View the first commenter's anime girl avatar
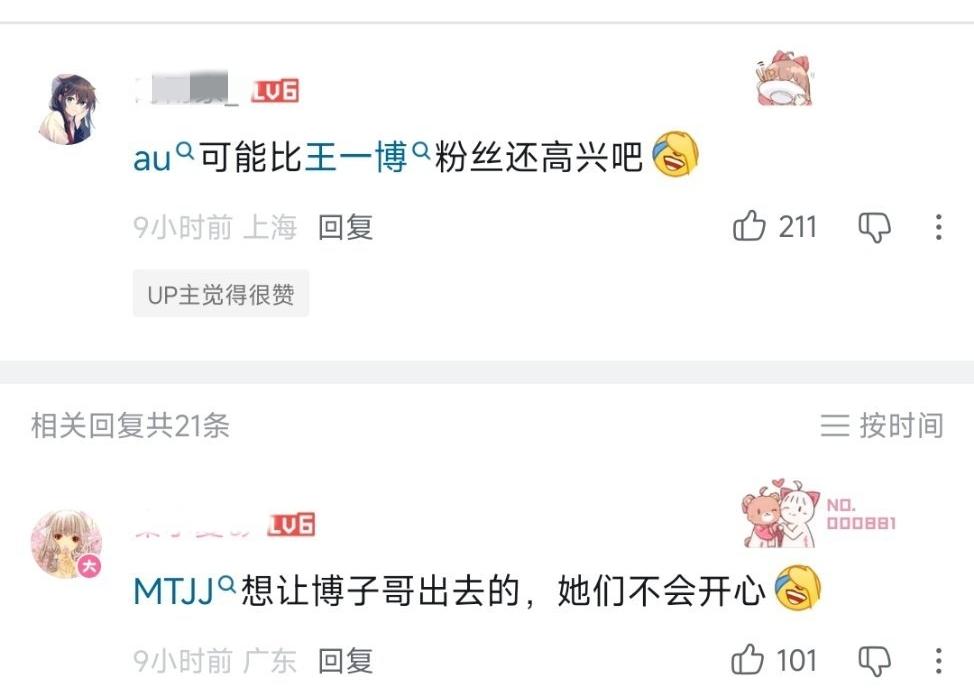 pyautogui.click(x=68, y=109)
